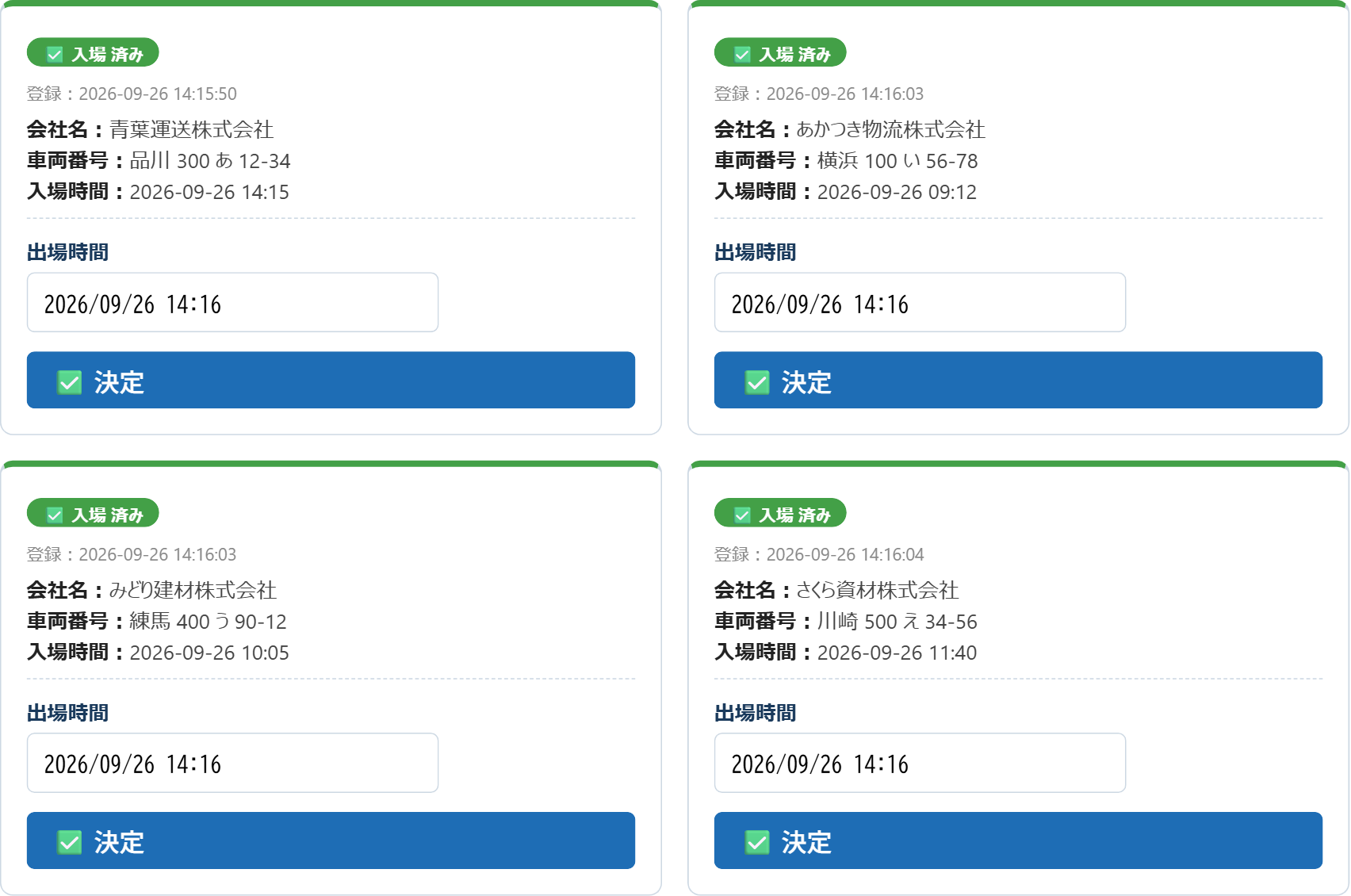Click entry time 2026-09-26 10:05
This screenshot has height=896, width=1351.
coord(209,653)
